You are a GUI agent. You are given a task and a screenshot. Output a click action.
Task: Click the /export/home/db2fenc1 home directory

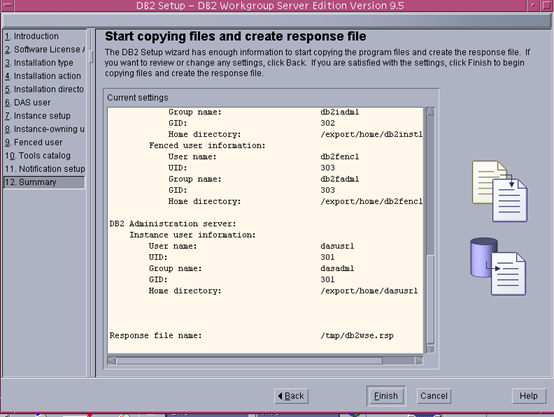[x=371, y=201]
